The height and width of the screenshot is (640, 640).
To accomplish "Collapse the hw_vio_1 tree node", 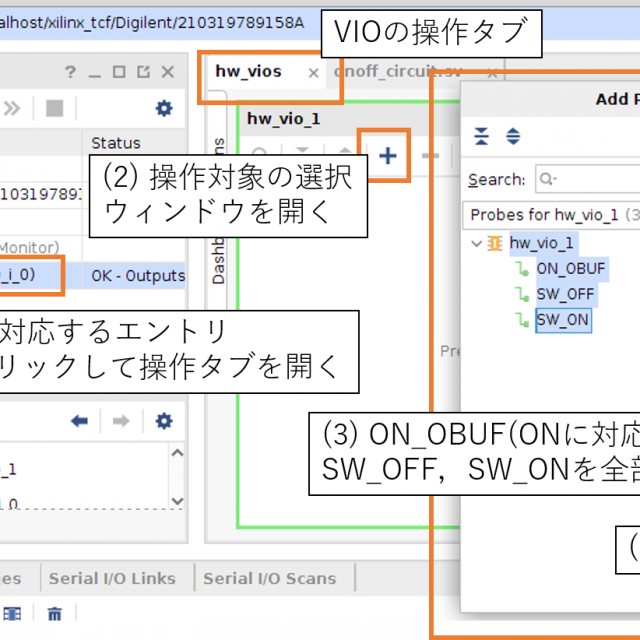I will point(475,243).
